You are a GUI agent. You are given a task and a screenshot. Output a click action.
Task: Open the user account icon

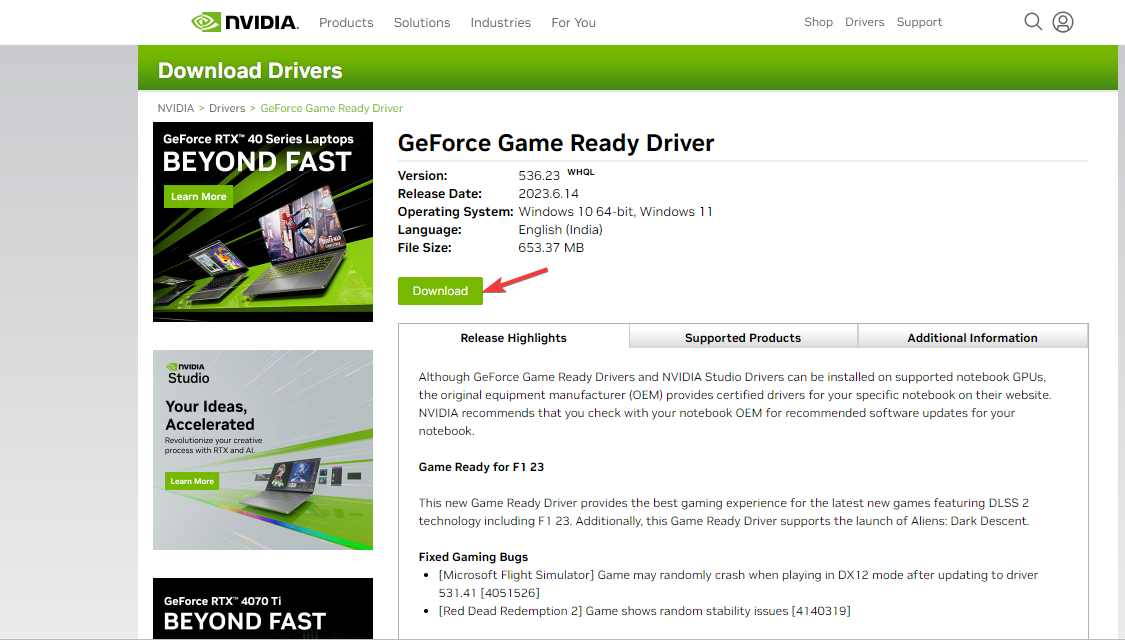(x=1063, y=22)
